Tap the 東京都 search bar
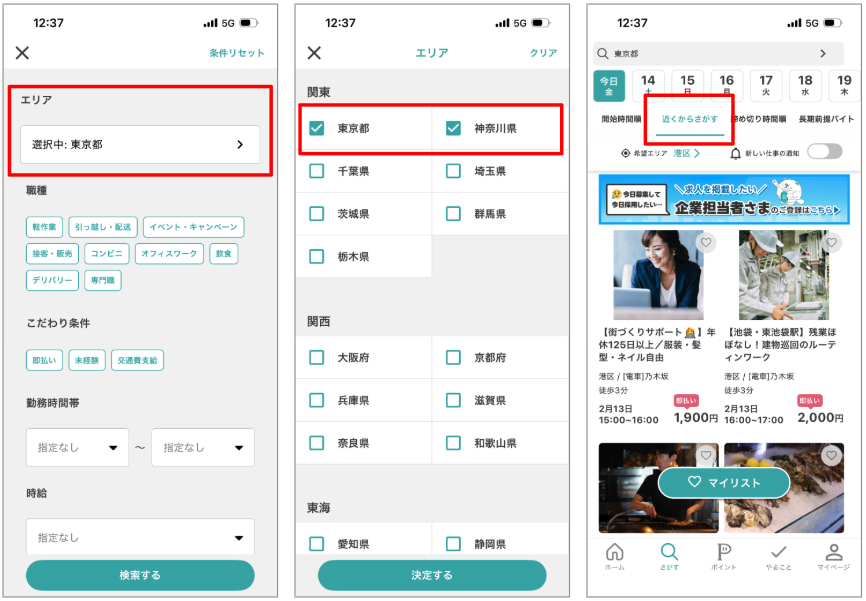Viewport: 866px width, 601px height. point(718,54)
